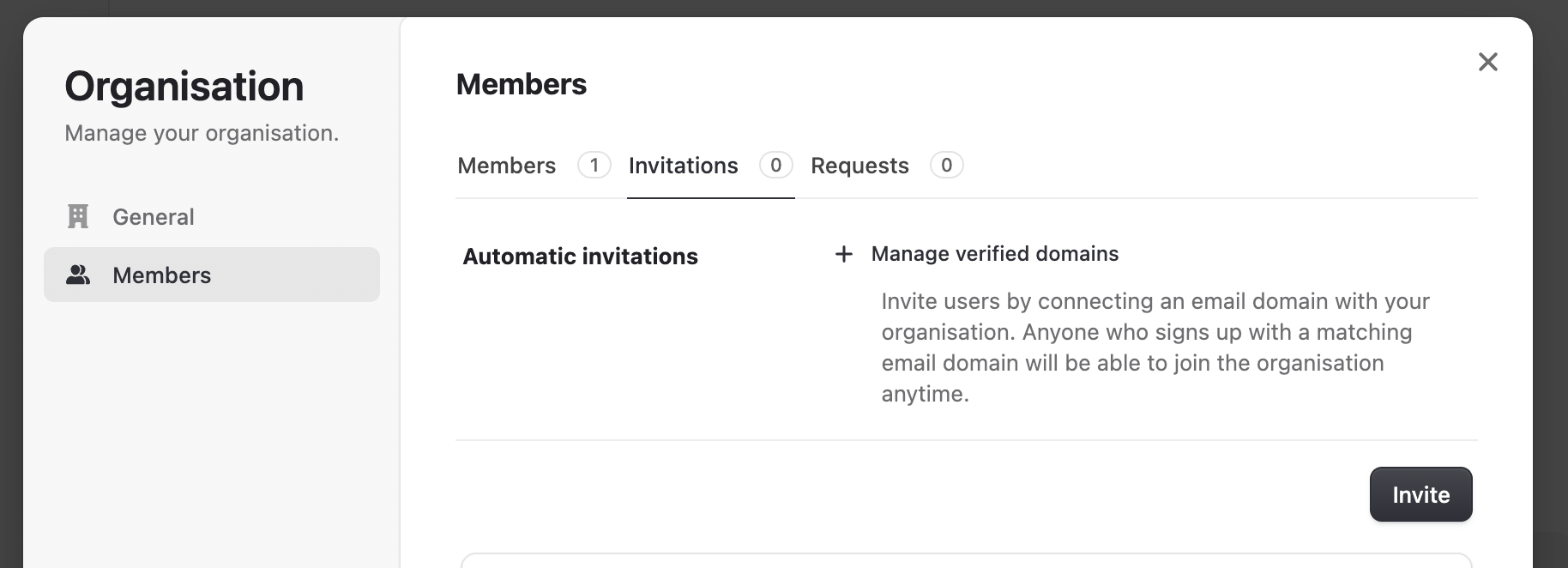Close the Organisation dialog with X icon
The image size is (1568, 568).
pos(1488,62)
